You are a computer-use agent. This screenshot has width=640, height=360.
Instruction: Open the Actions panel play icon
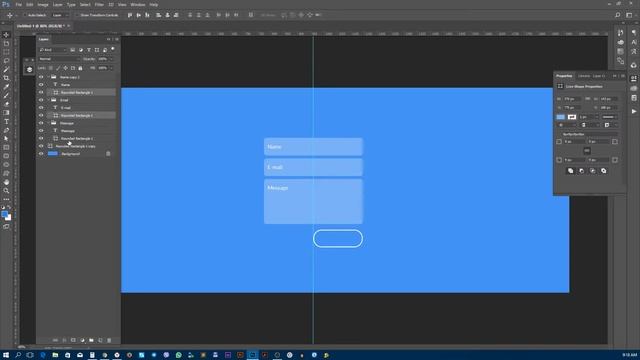[x=633, y=111]
